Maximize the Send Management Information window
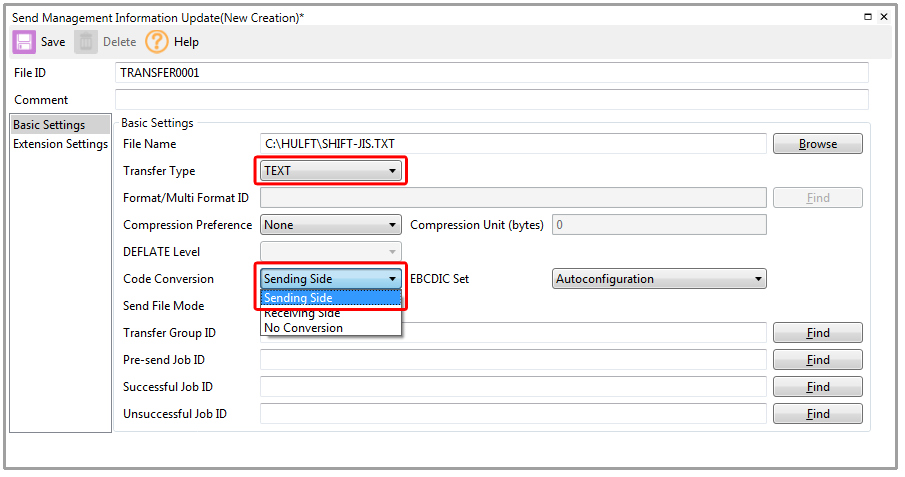The image size is (905, 477). (866, 17)
